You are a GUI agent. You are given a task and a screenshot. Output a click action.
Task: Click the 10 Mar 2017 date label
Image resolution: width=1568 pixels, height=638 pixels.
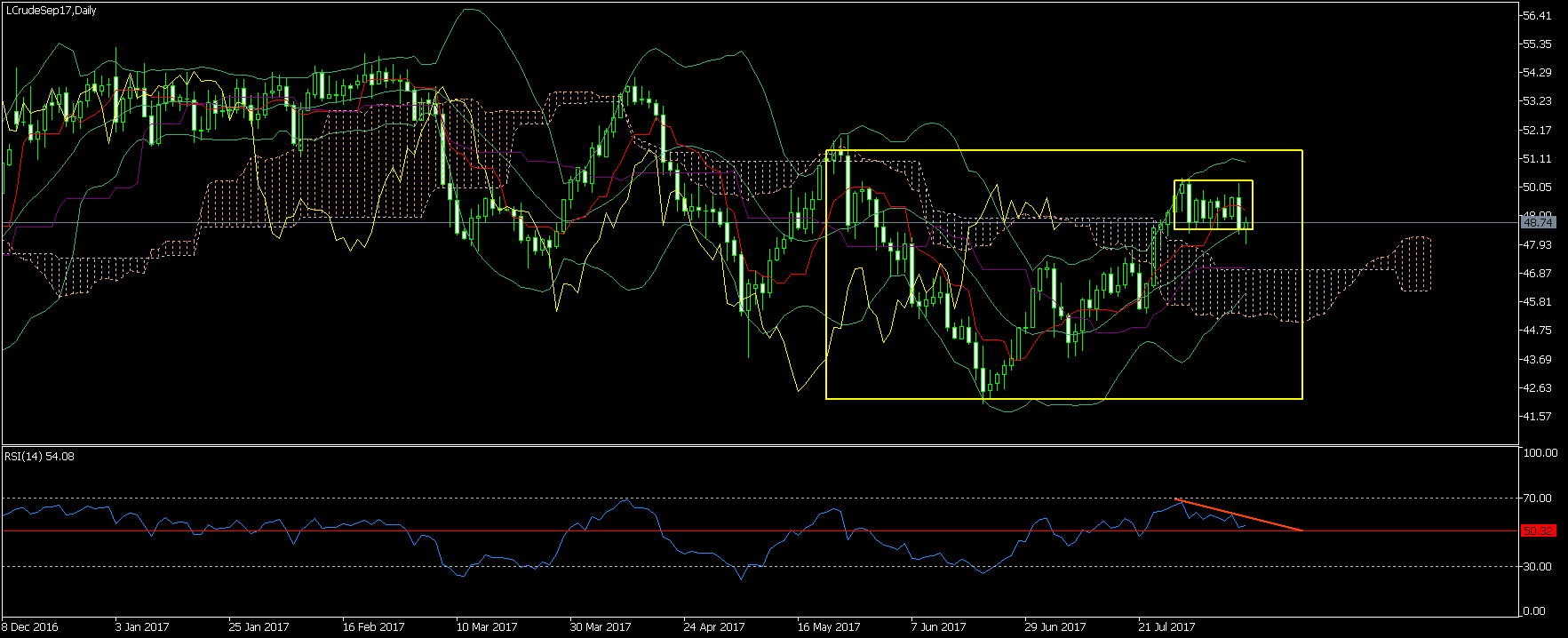pyautogui.click(x=487, y=626)
